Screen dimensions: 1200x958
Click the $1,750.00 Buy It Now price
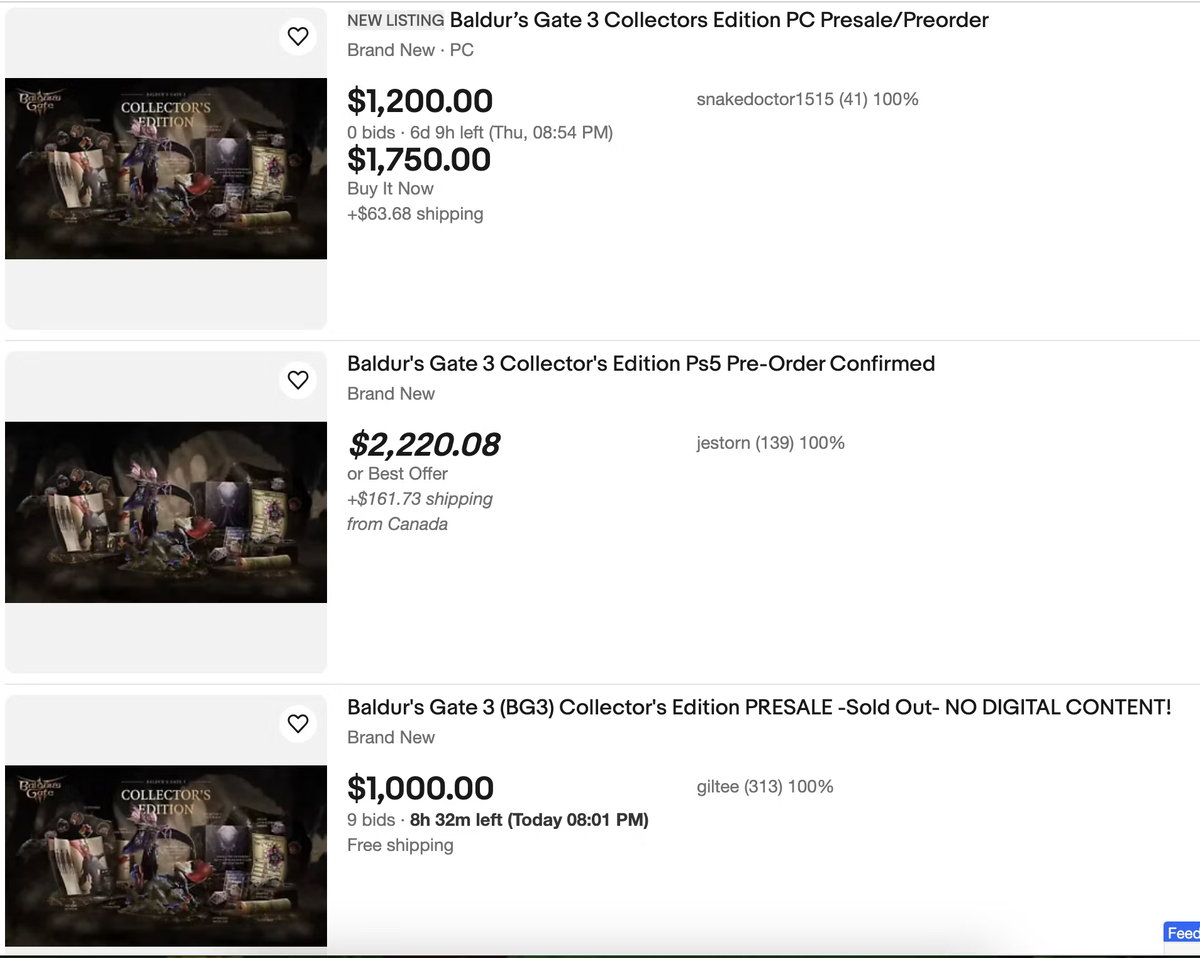[419, 160]
